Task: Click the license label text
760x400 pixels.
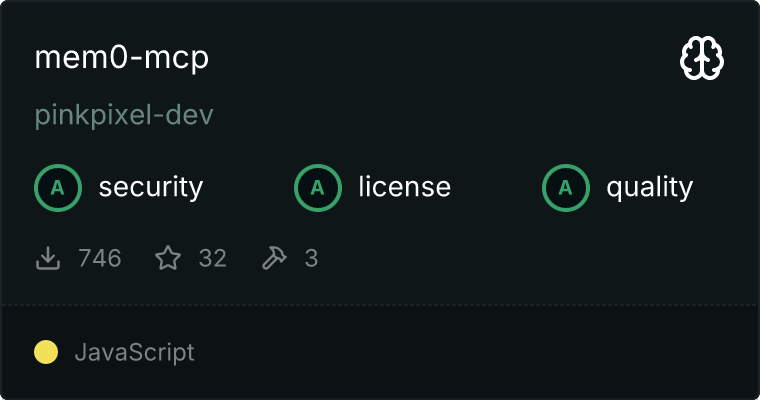Action: pos(405,187)
